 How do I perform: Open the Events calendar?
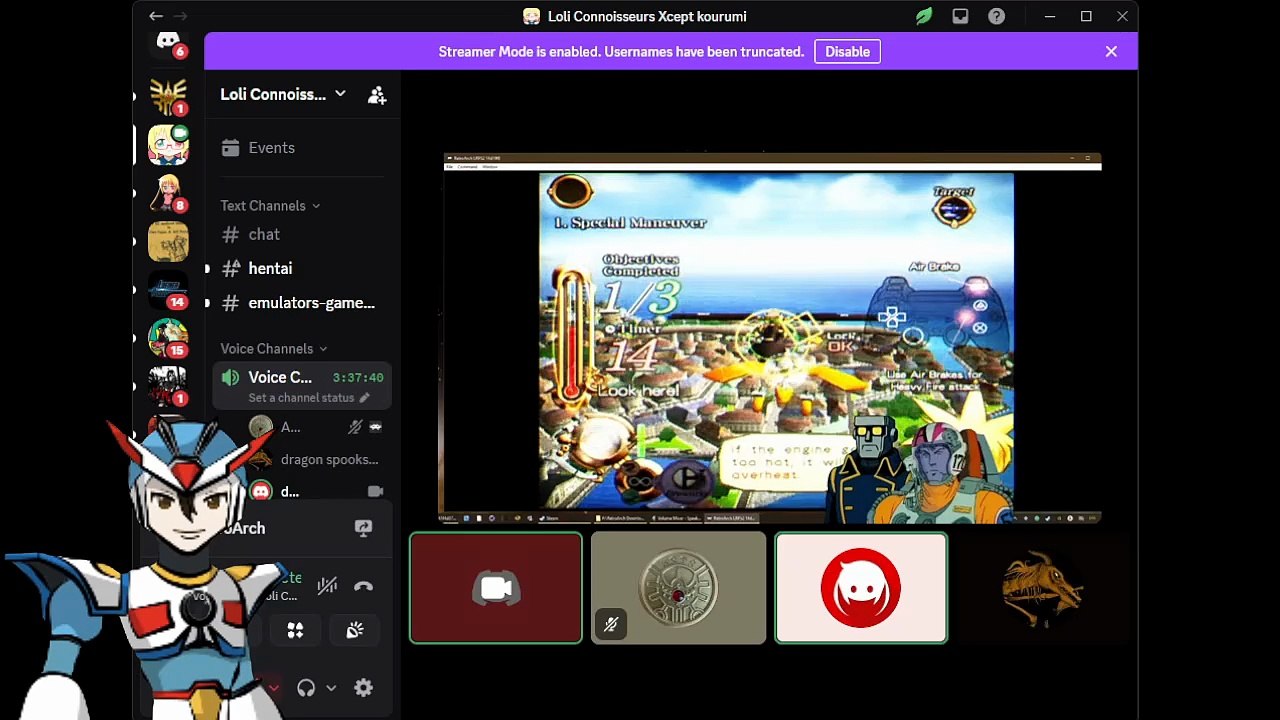pyautogui.click(x=301, y=148)
